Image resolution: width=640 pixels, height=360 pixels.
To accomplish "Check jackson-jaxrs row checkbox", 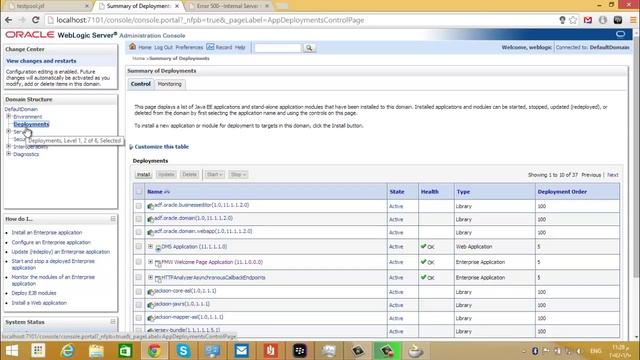I will point(139,304).
